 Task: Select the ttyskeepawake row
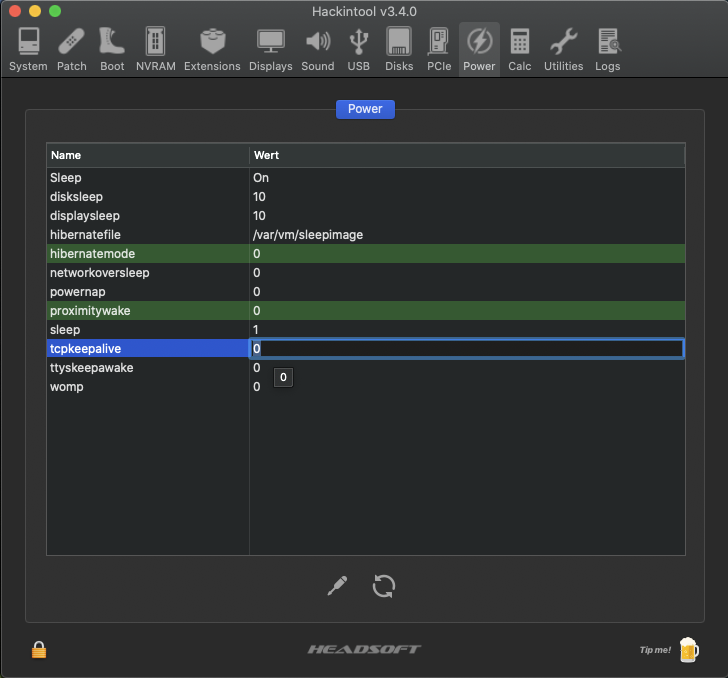(366, 368)
